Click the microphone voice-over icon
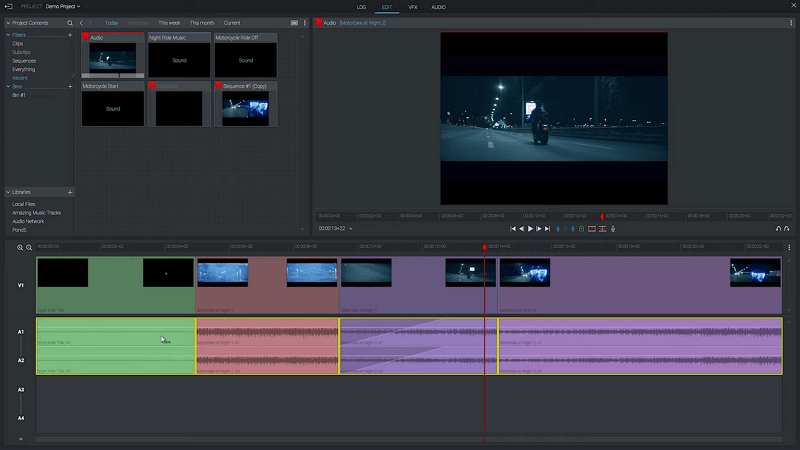The image size is (800, 450). 613,229
